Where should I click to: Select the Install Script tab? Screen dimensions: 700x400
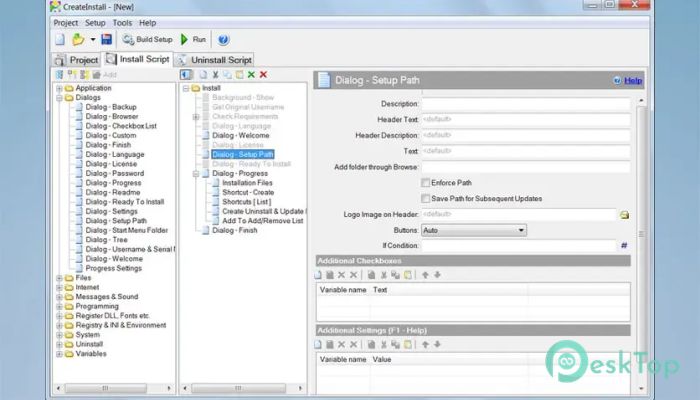pyautogui.click(x=138, y=59)
